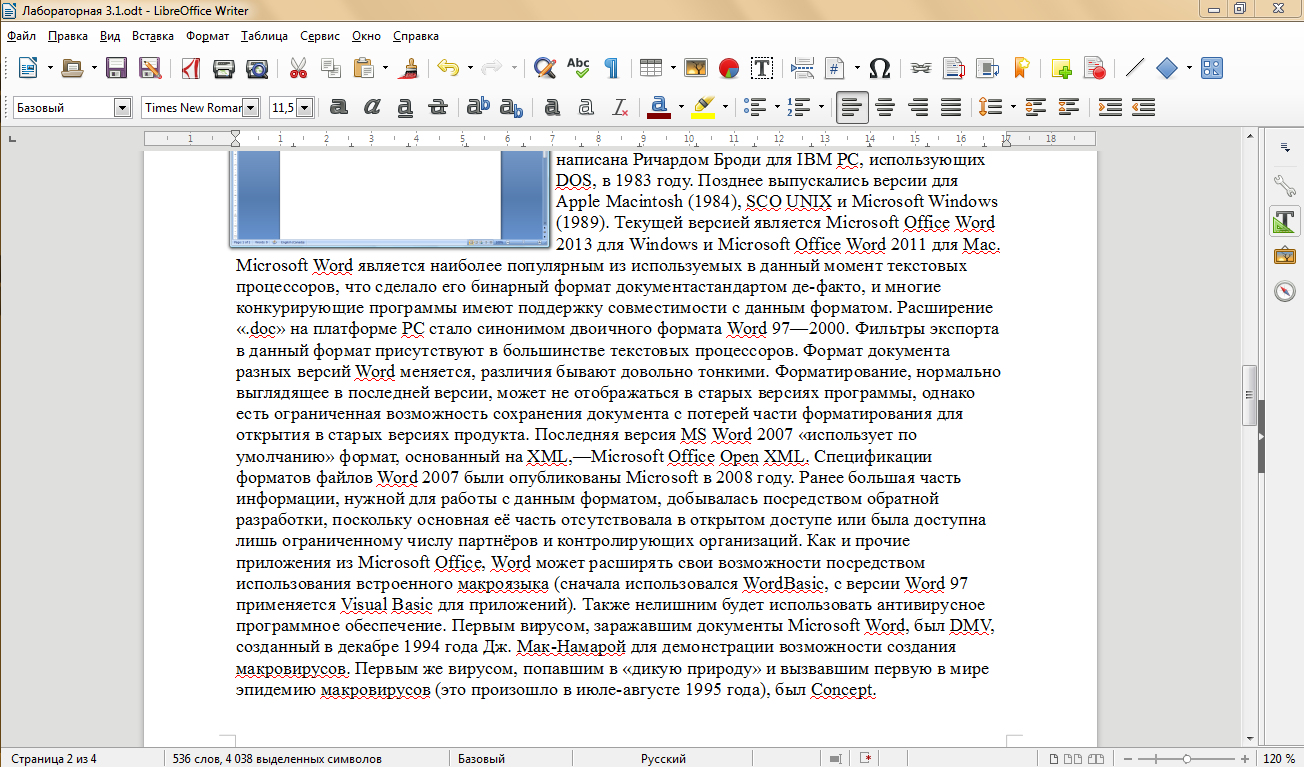Toggle italic formatting
1304x767 pixels.
[372, 107]
